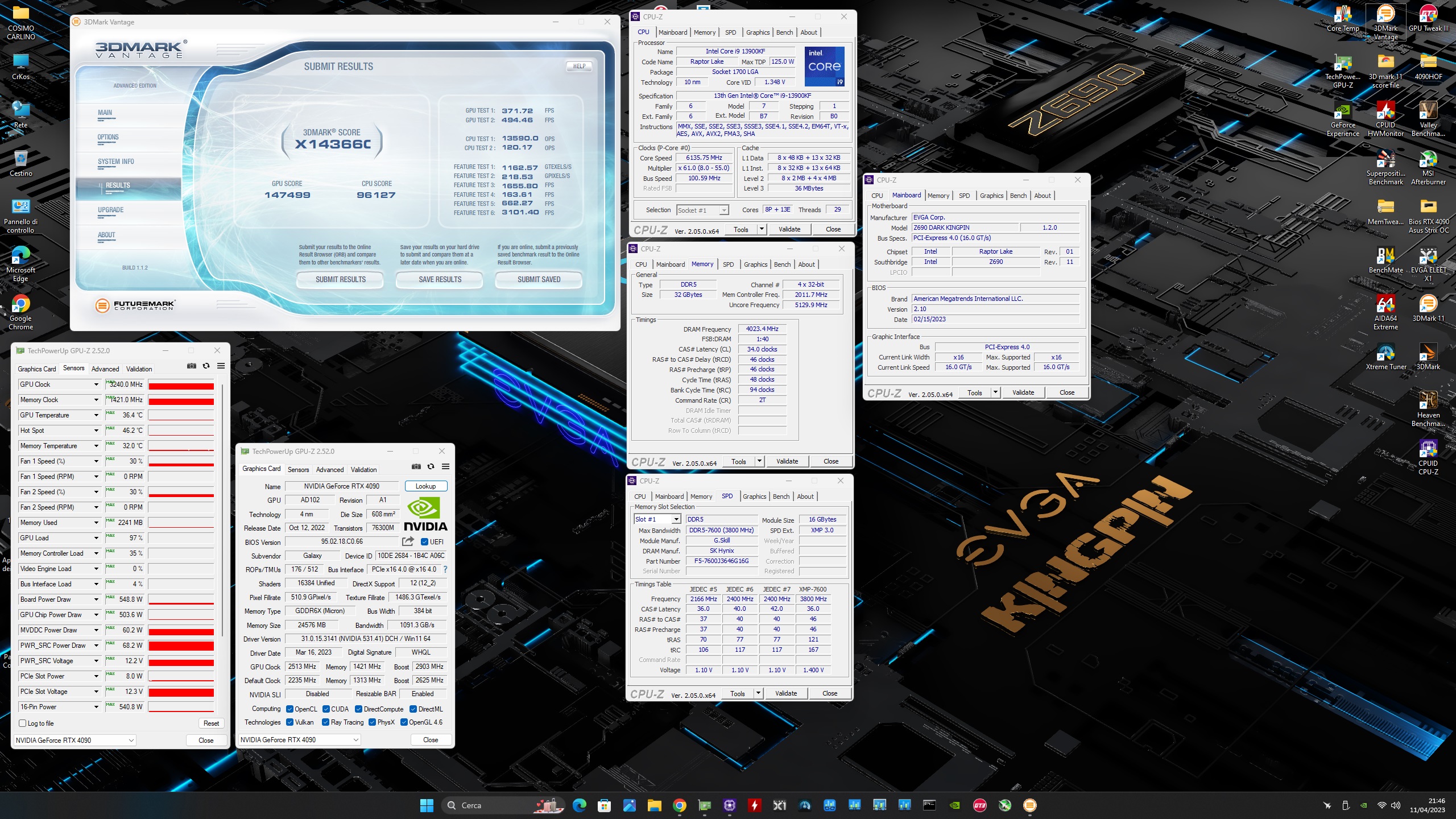Screen dimensions: 1456x819
Task: Open CPUID CPU-Z desktop icon
Action: coord(1428,458)
